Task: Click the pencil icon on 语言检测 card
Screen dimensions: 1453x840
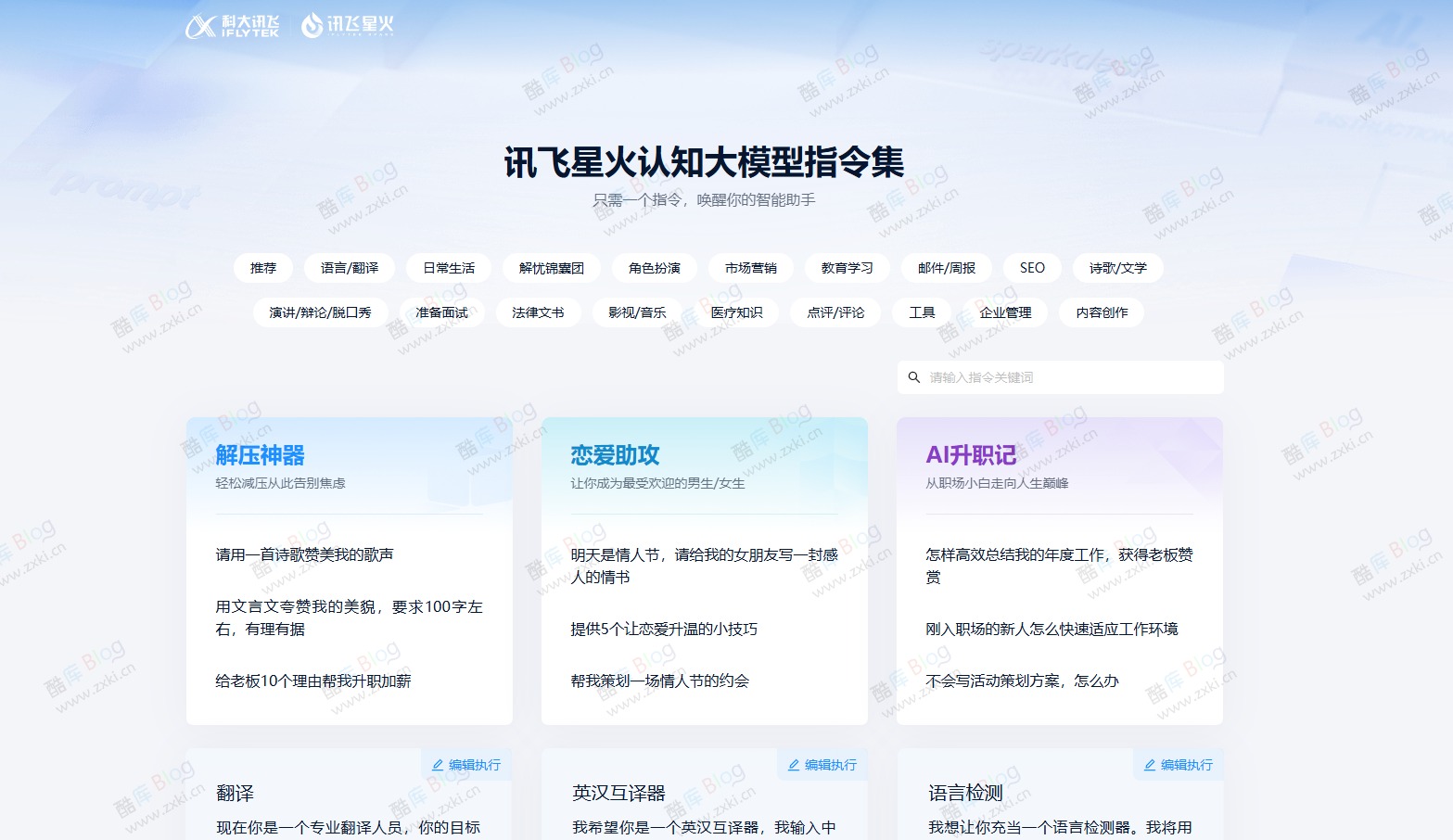Action: coord(1149,764)
